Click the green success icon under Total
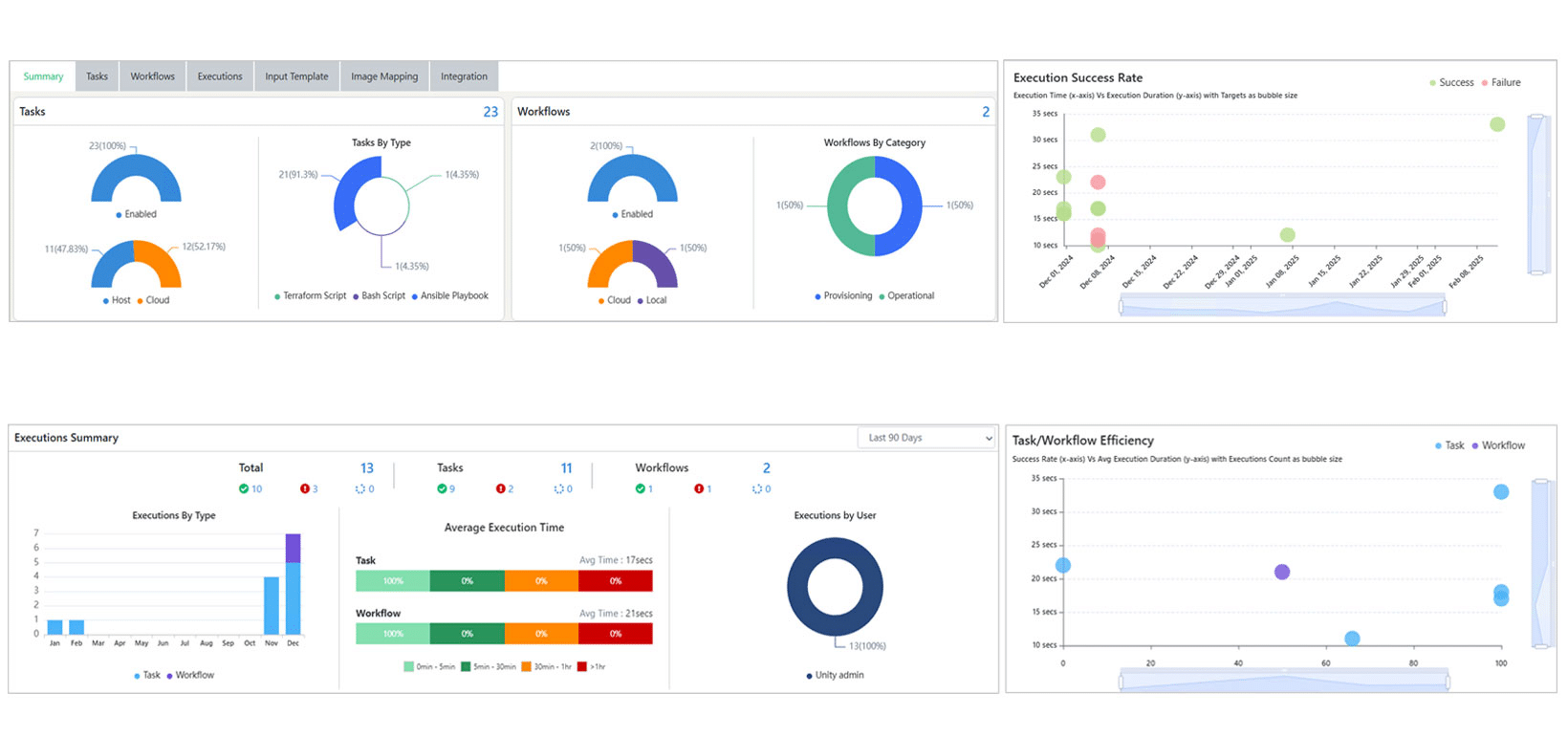The image size is (1568, 737). 244,488
